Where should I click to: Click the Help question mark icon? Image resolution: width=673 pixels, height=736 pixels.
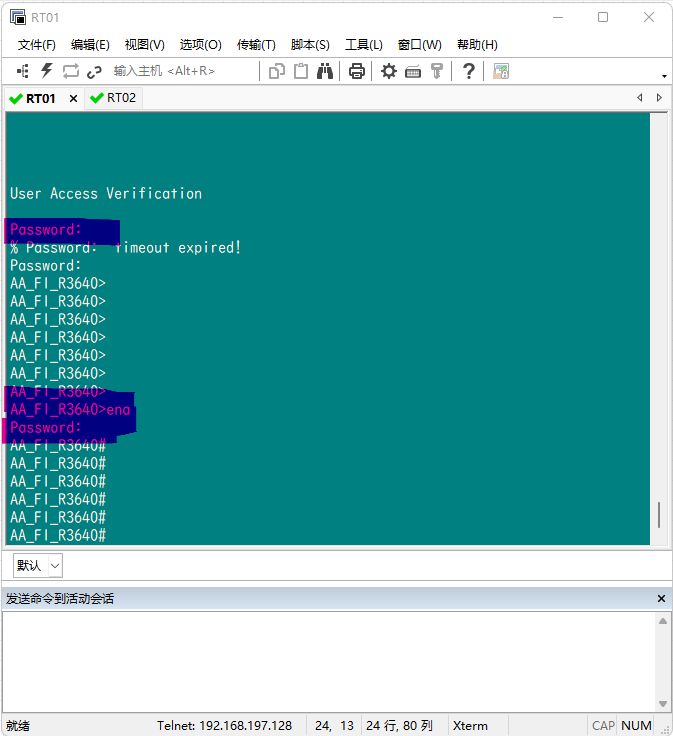(x=468, y=71)
